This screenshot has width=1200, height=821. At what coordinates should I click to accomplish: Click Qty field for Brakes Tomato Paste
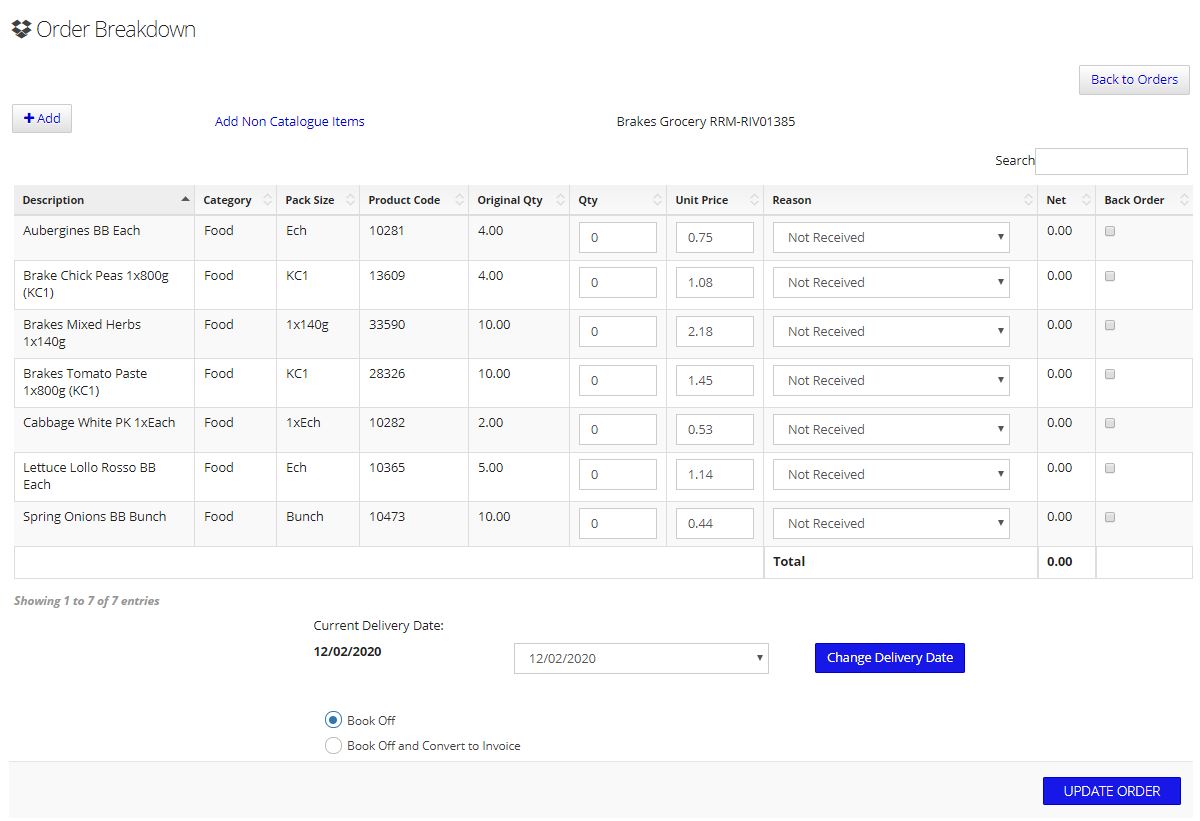(x=618, y=381)
